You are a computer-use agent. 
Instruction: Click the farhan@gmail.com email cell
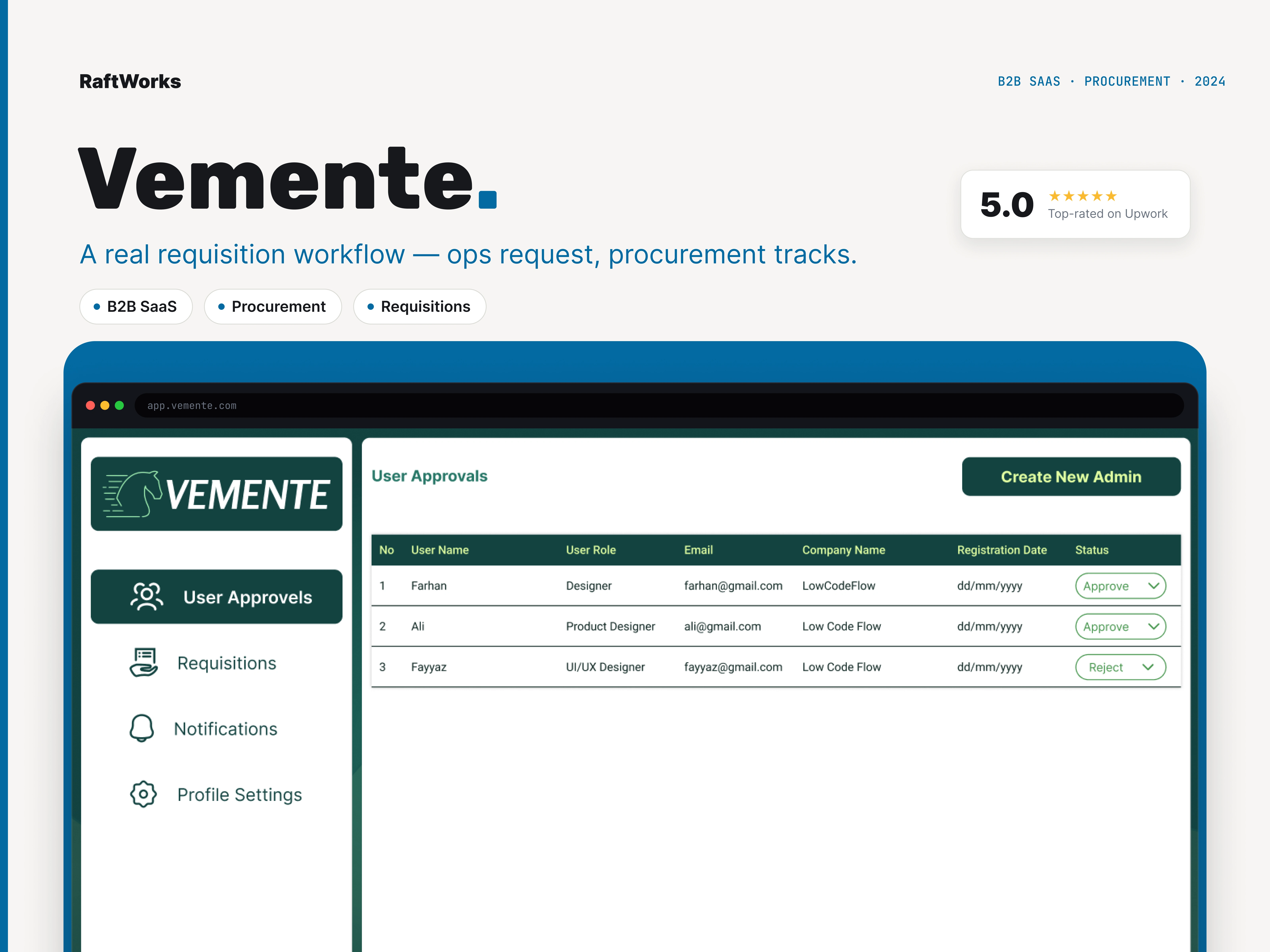[x=733, y=586]
